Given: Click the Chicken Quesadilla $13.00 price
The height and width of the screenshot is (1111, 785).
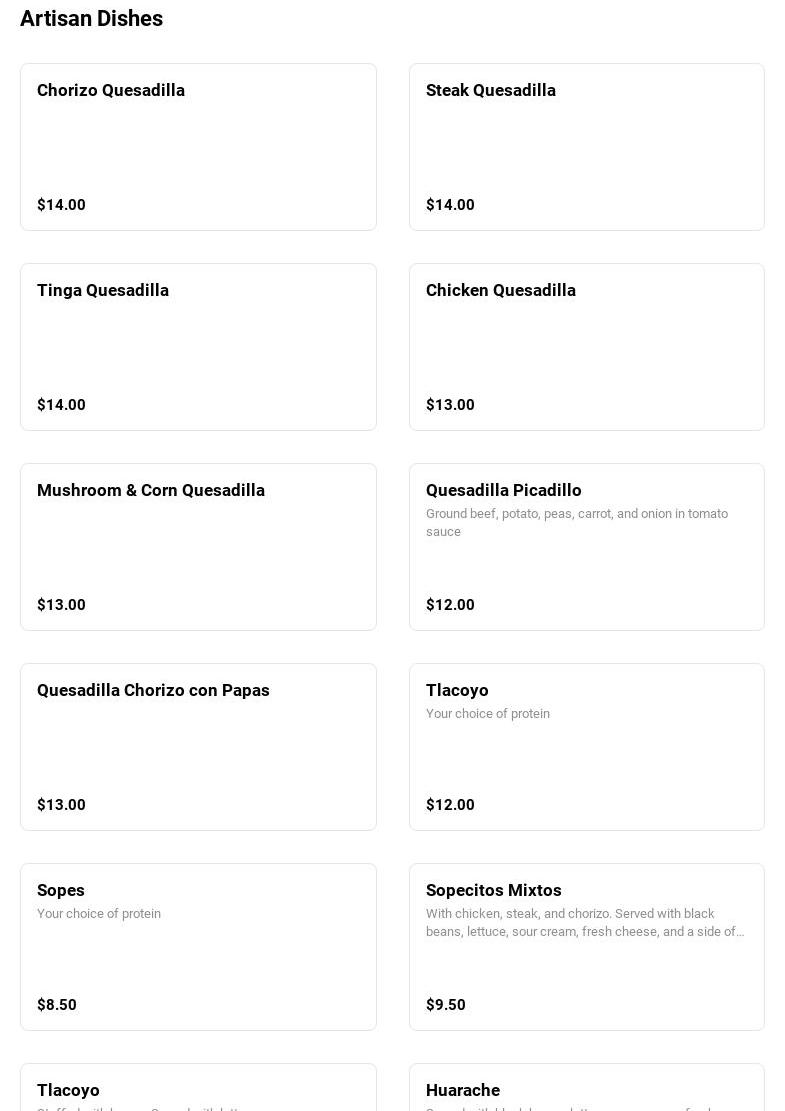Looking at the screenshot, I should [450, 405].
